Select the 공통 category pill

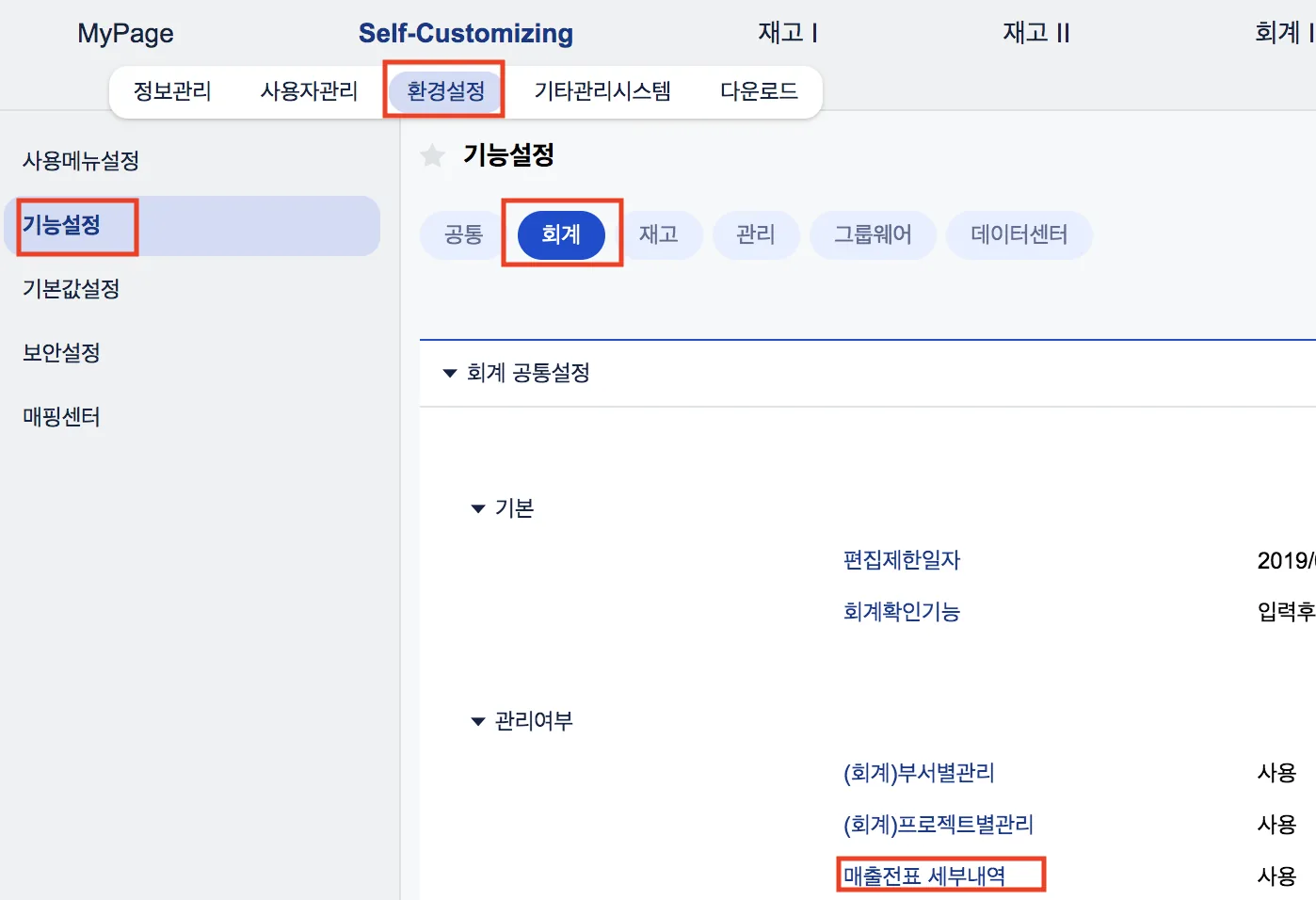click(x=463, y=234)
